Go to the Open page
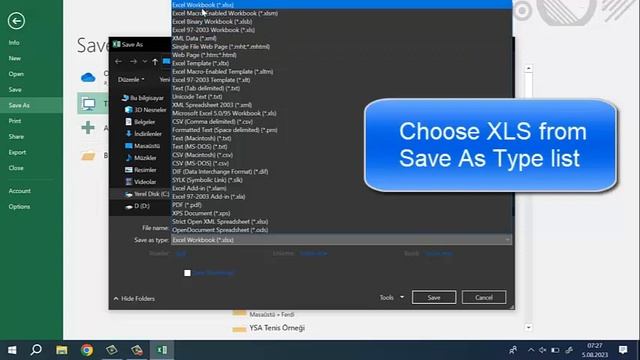This screenshot has width=640, height=360. coord(16,74)
